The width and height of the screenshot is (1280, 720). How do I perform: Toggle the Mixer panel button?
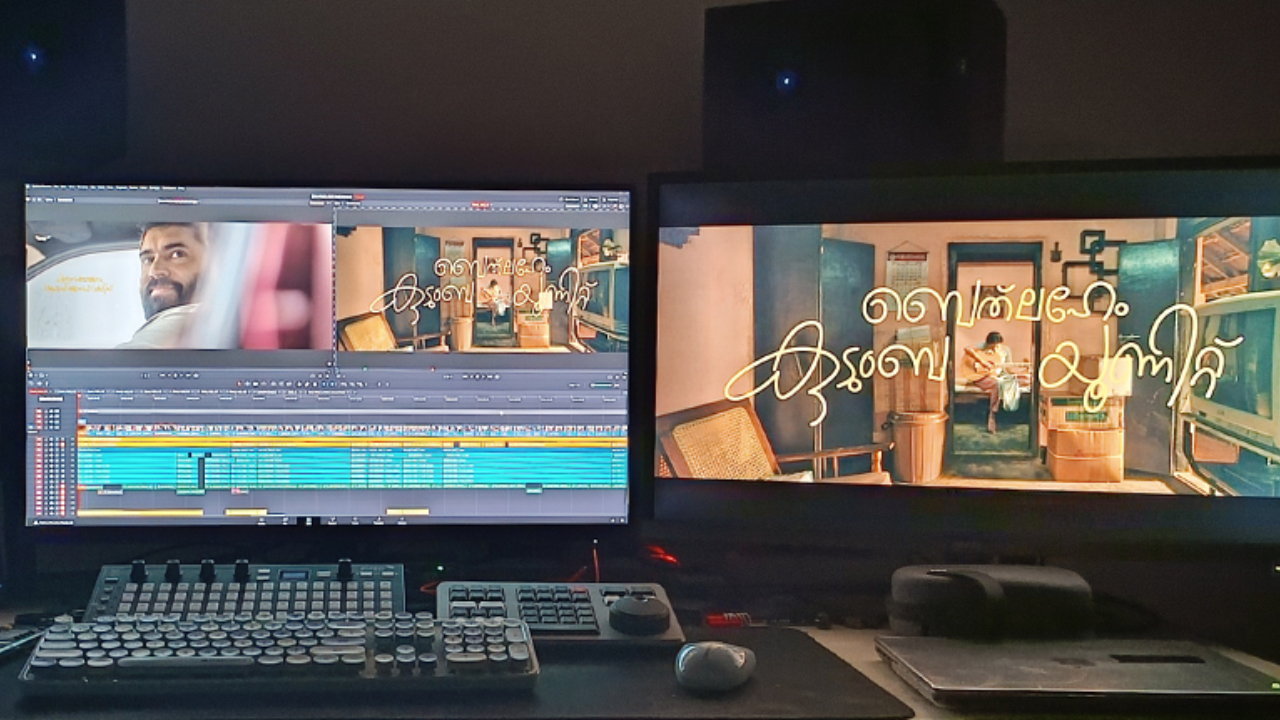click(572, 201)
